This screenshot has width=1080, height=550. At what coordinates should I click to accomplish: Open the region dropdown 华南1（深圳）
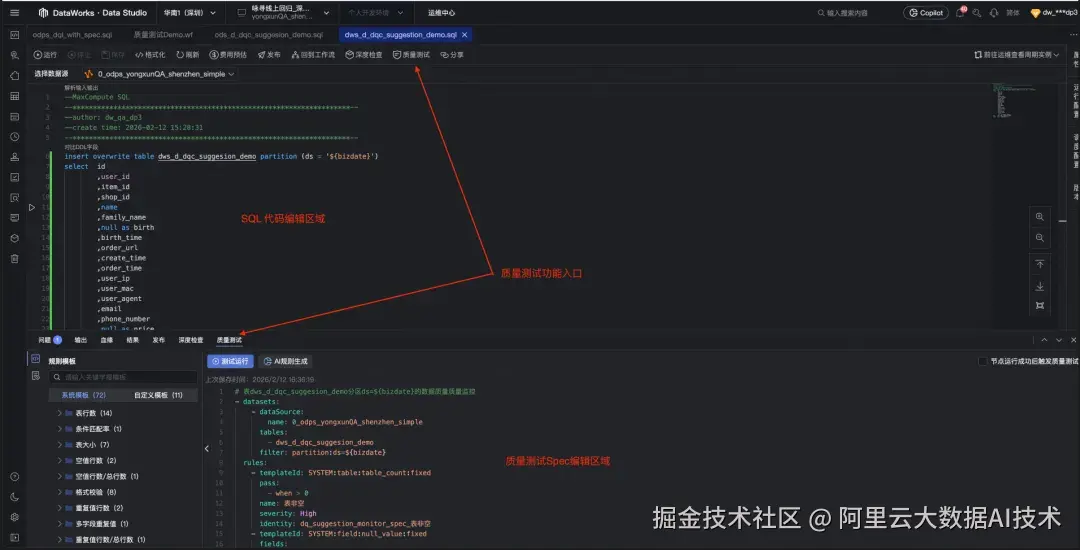pyautogui.click(x=190, y=12)
